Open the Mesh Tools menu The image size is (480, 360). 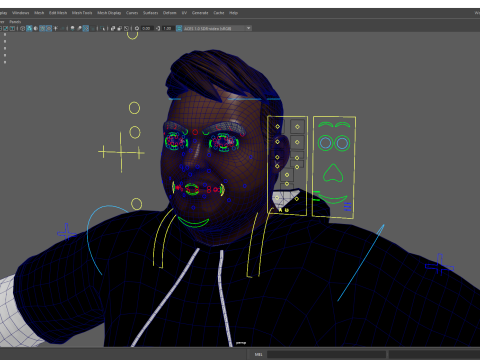(82, 13)
